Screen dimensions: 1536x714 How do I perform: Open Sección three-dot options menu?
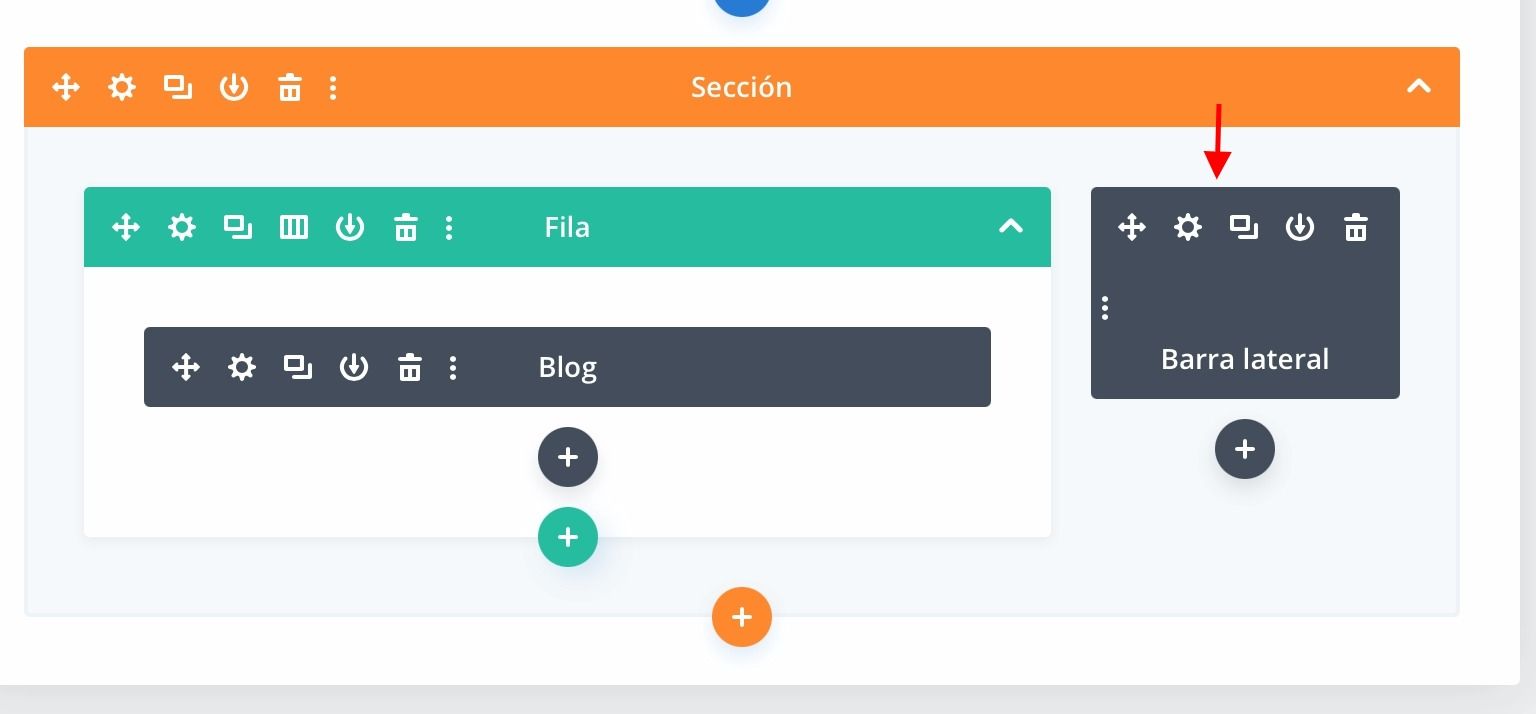pyautogui.click(x=333, y=88)
